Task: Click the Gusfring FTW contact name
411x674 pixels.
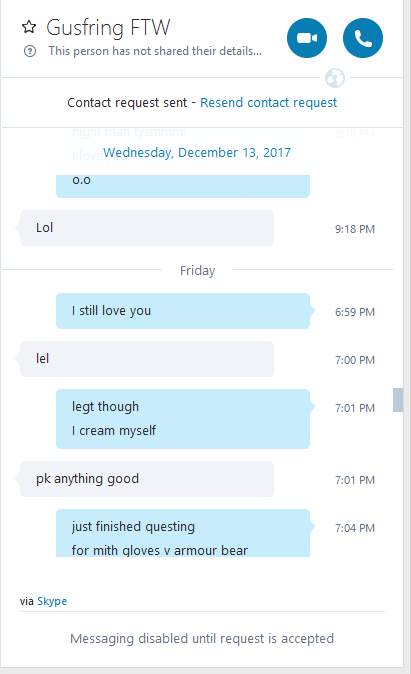Action: [108, 28]
